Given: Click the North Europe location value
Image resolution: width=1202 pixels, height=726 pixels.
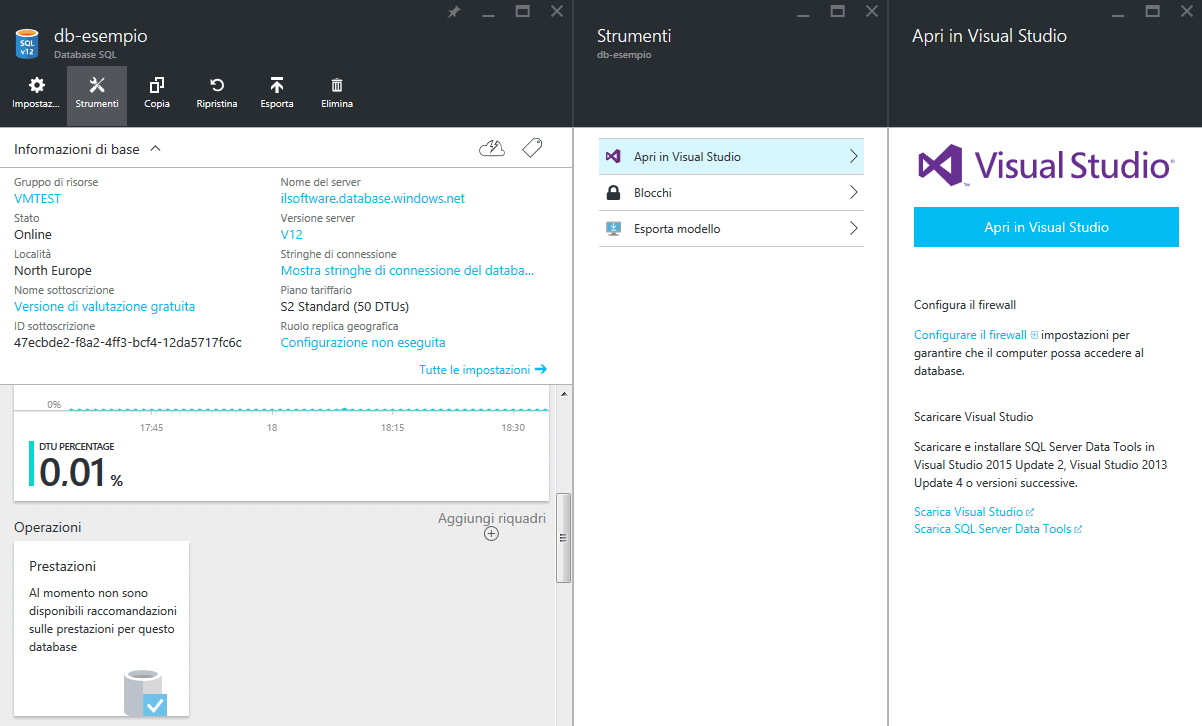Looking at the screenshot, I should [x=53, y=270].
